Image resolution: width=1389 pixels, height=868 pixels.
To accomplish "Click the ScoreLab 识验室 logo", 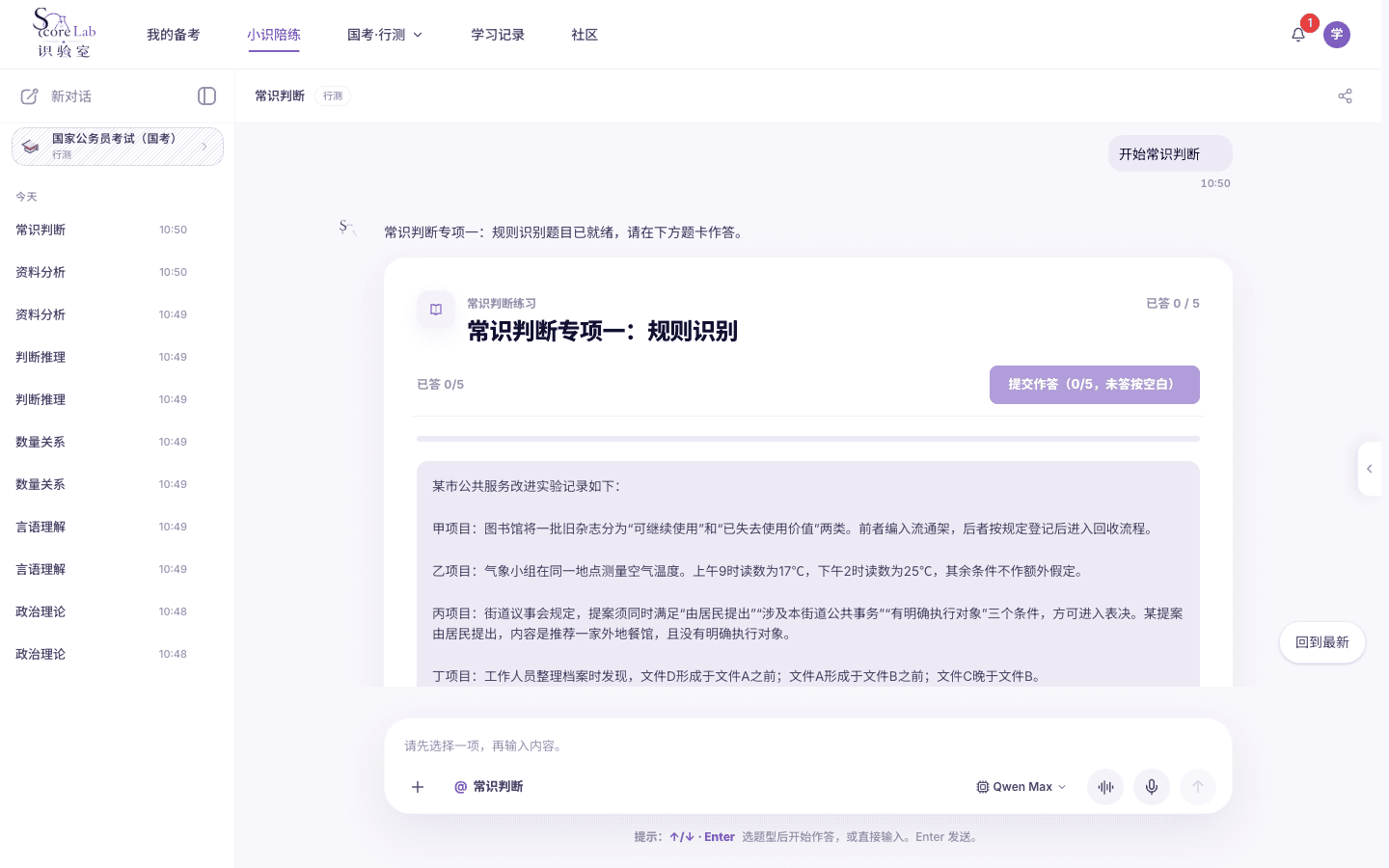I will coord(65,34).
